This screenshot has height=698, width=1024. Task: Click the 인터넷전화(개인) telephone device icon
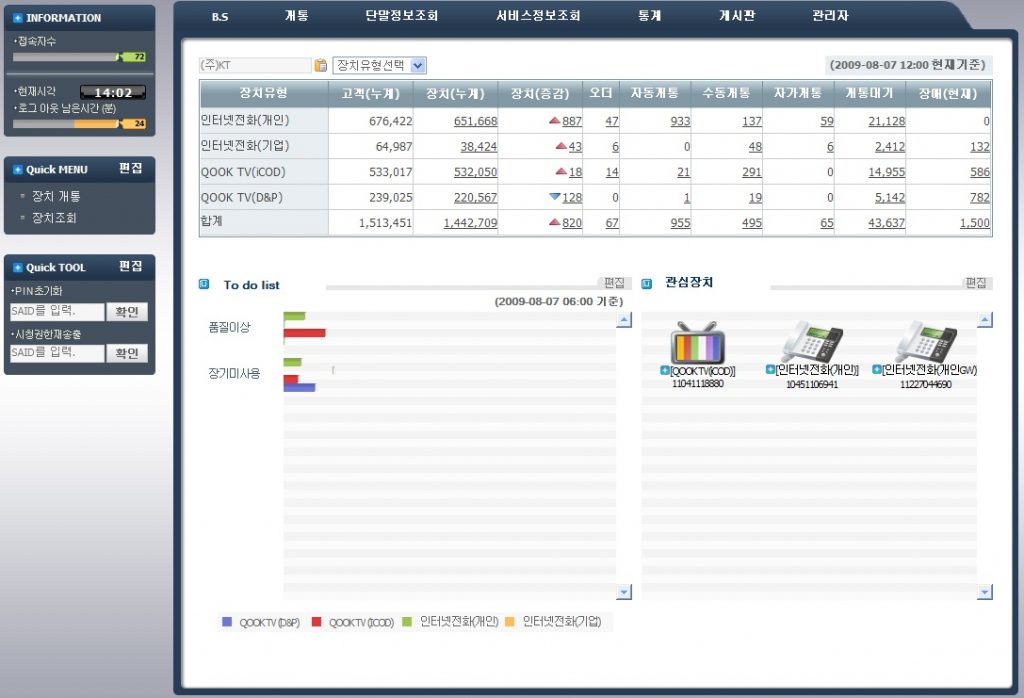tap(811, 343)
